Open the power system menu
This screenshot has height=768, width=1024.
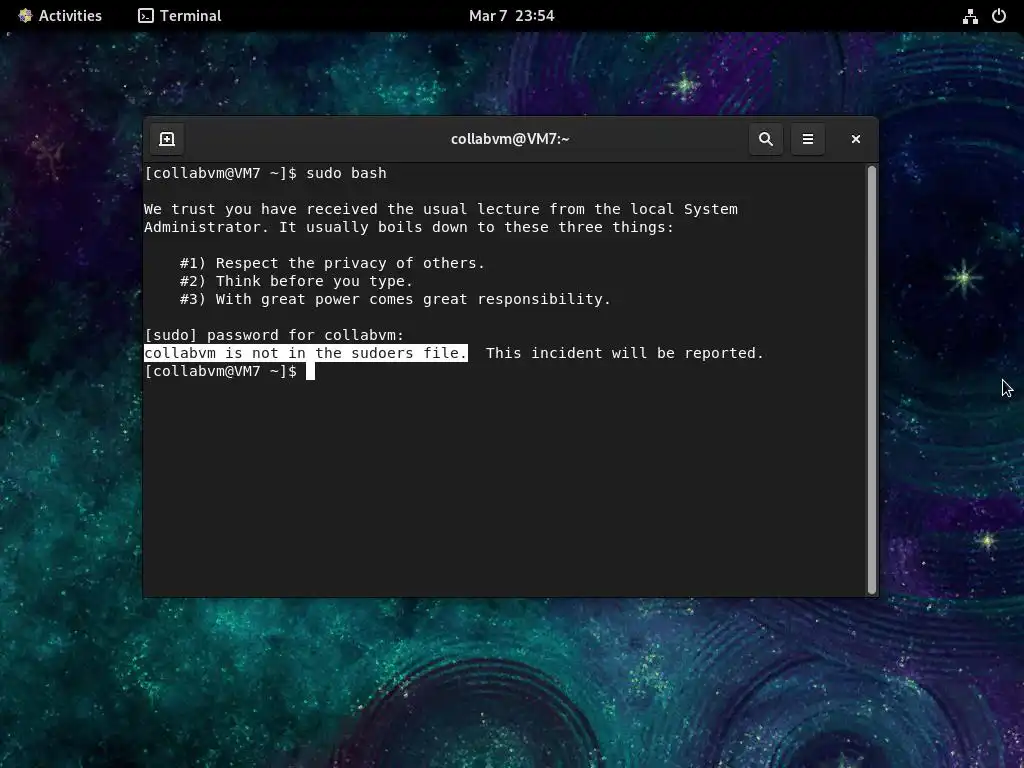(999, 16)
